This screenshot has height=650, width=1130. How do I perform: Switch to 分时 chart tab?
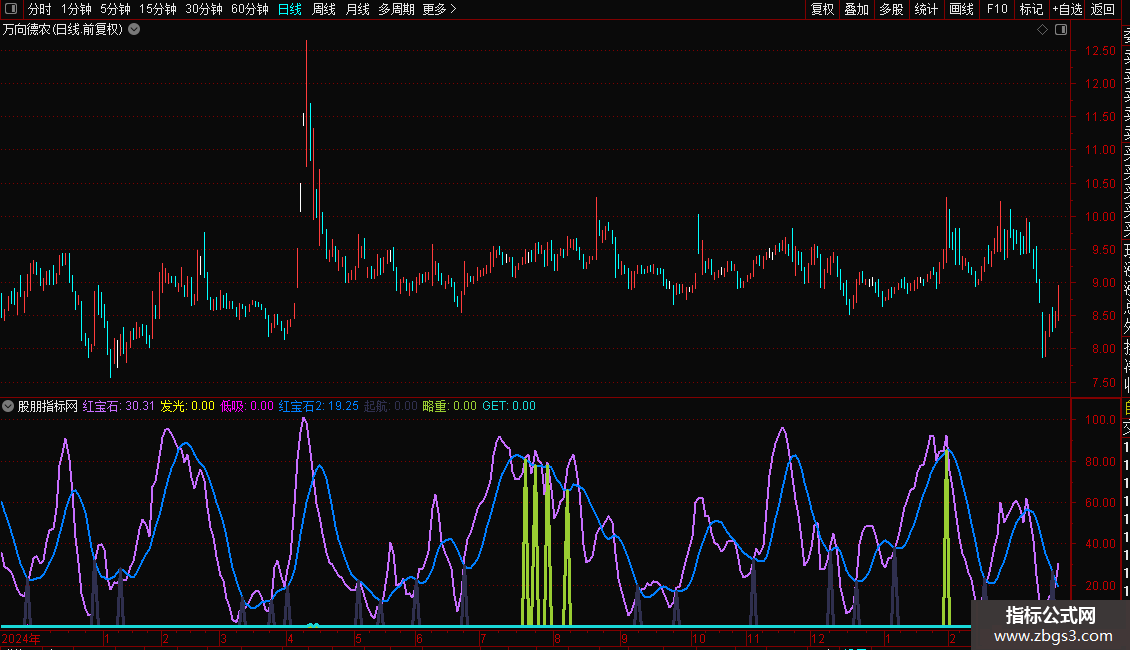tap(40, 9)
